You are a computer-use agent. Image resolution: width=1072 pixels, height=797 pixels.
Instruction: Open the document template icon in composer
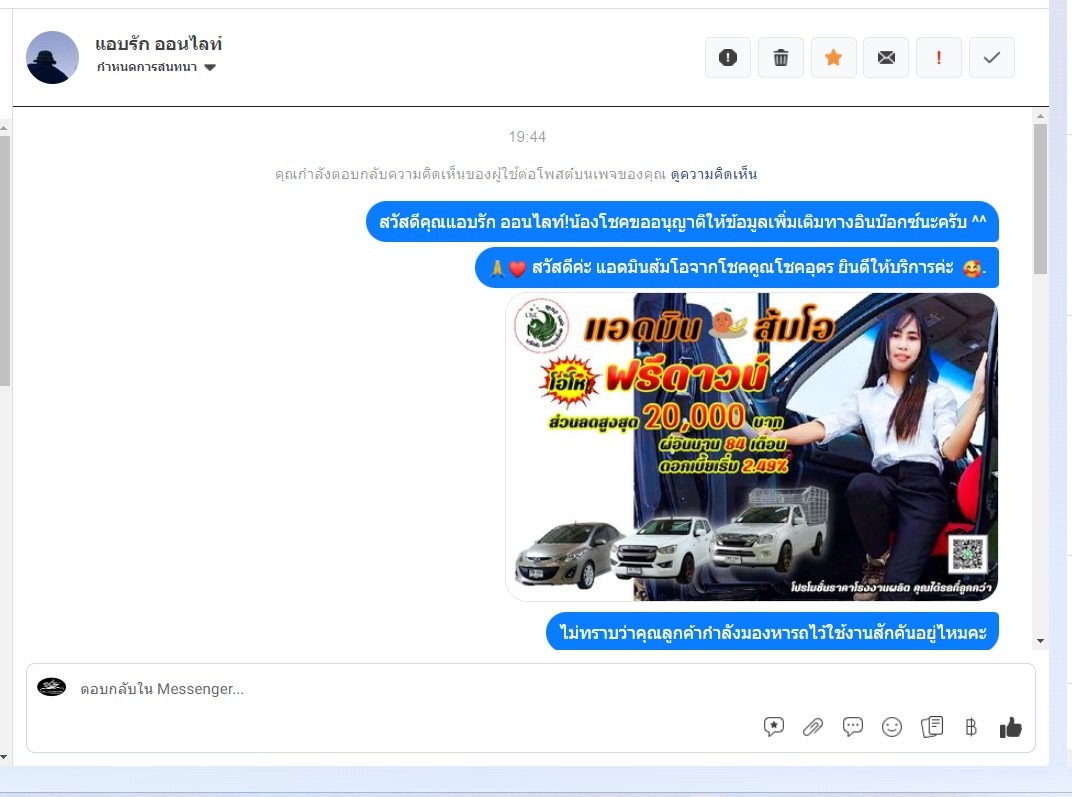tap(932, 727)
